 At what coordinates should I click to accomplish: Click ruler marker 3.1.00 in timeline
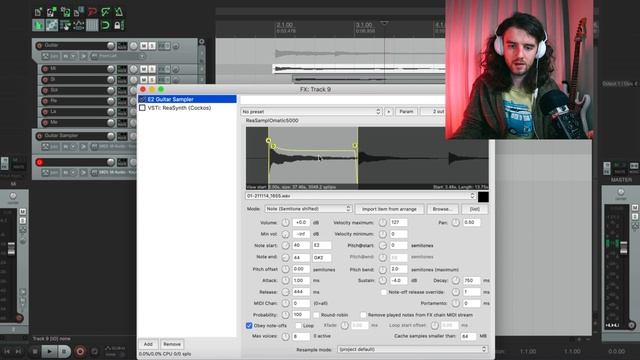[x=364, y=25]
